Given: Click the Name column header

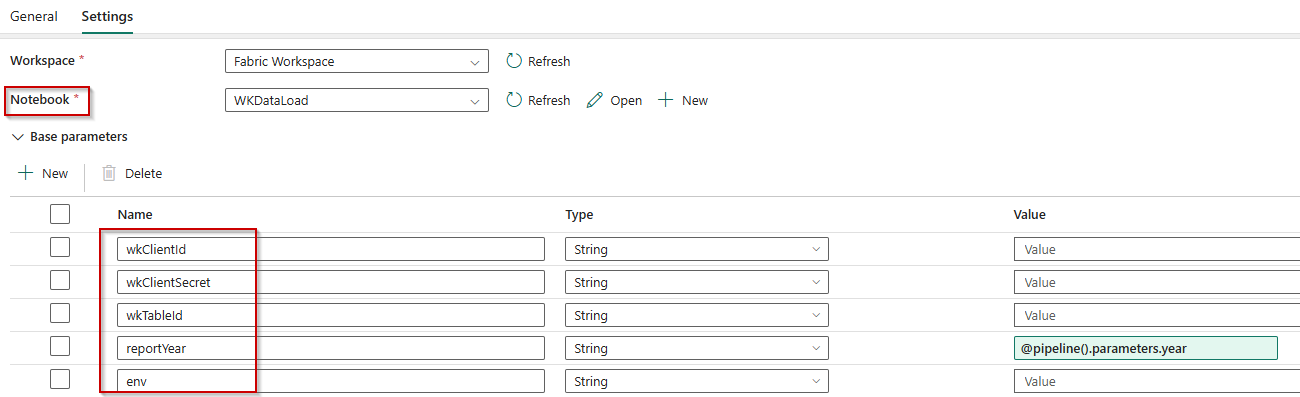Looking at the screenshot, I should 135,214.
